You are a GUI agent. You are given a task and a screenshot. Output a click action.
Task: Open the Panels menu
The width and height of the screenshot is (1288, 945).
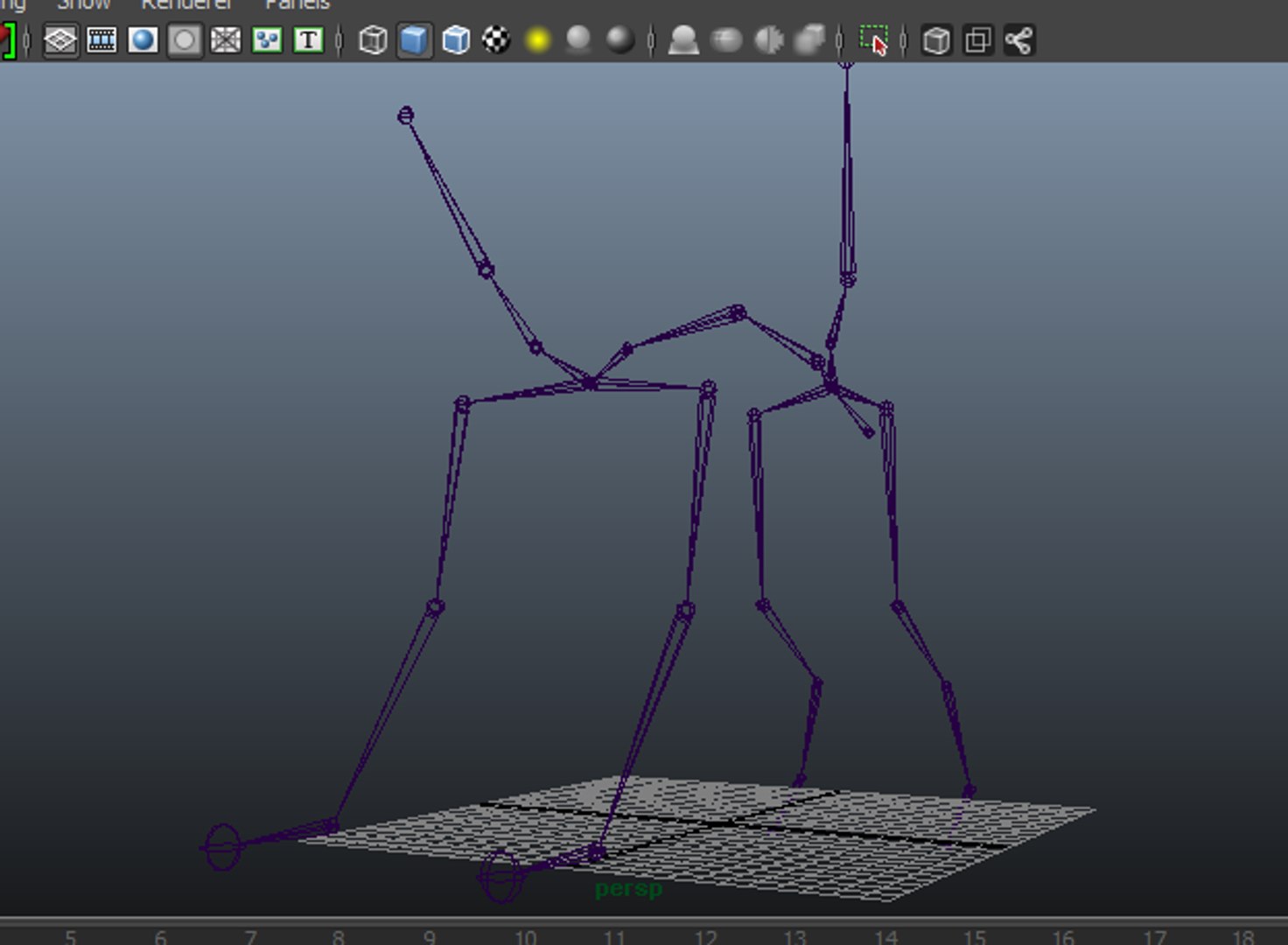tap(297, 4)
